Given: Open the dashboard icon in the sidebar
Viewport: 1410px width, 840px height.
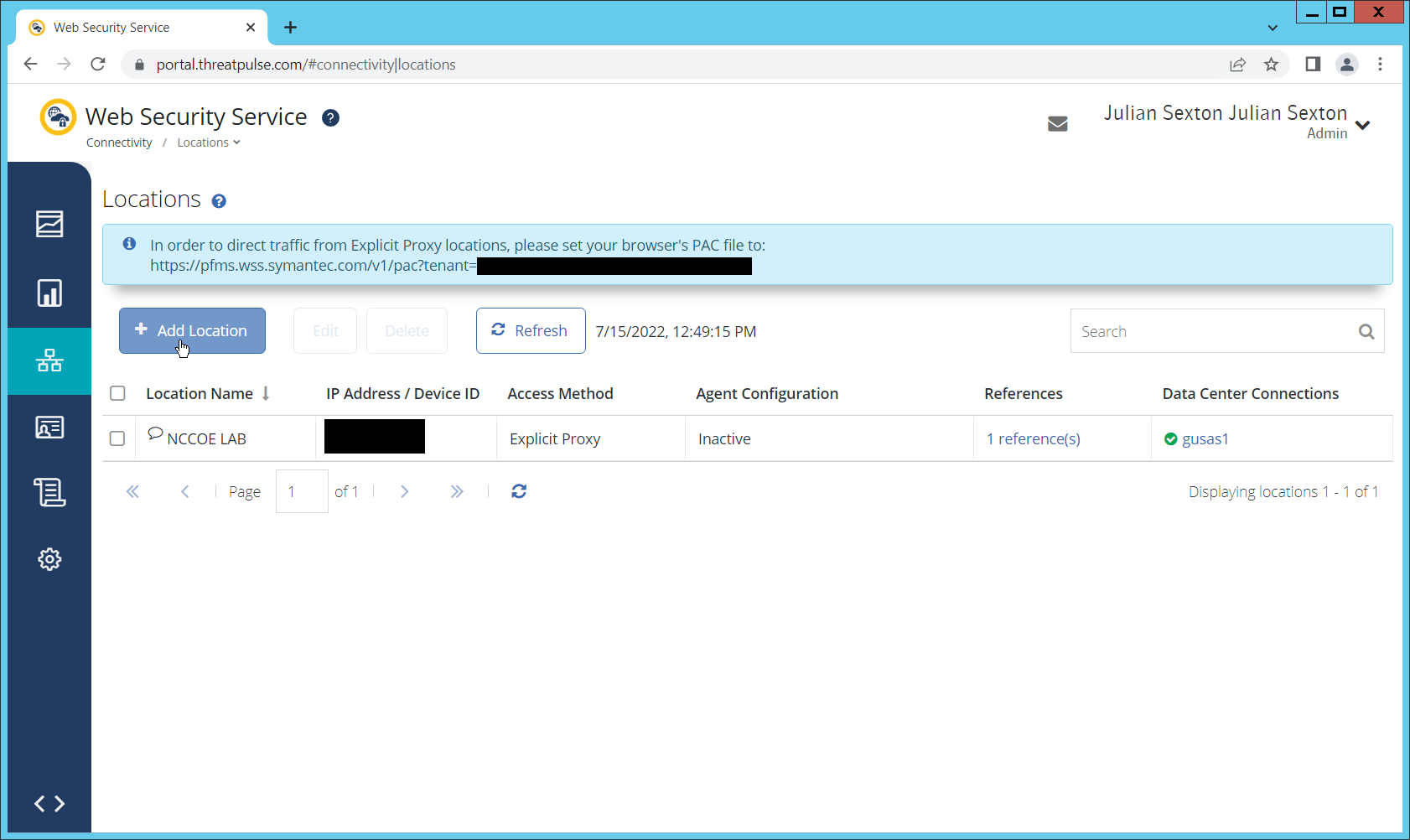Looking at the screenshot, I should [49, 224].
